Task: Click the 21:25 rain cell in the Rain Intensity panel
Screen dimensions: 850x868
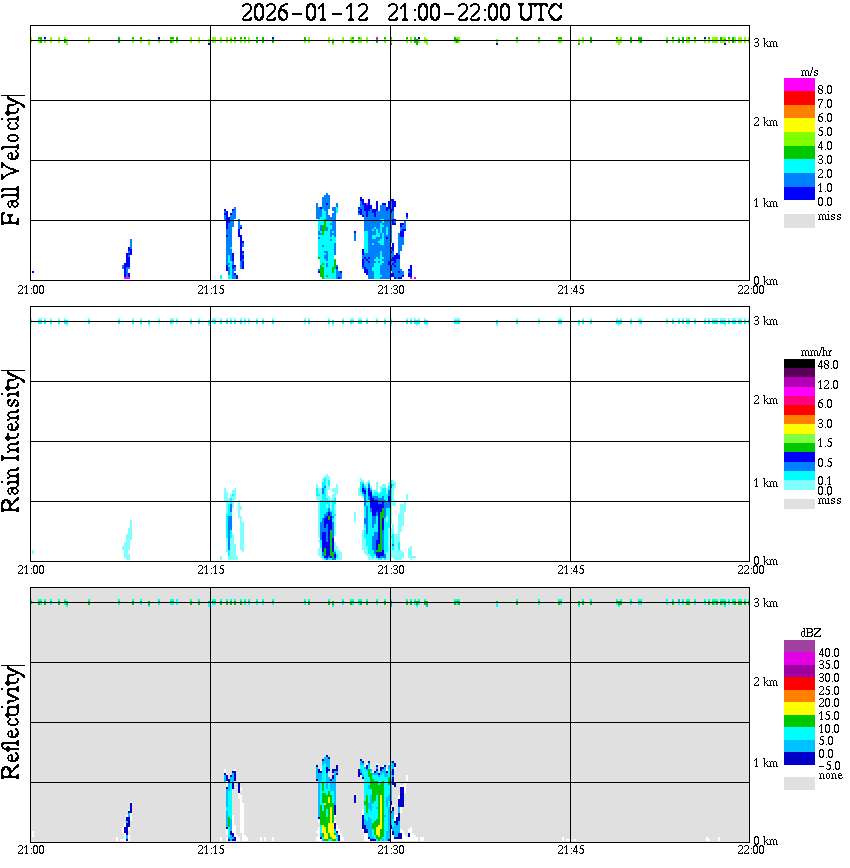Action: point(328,517)
